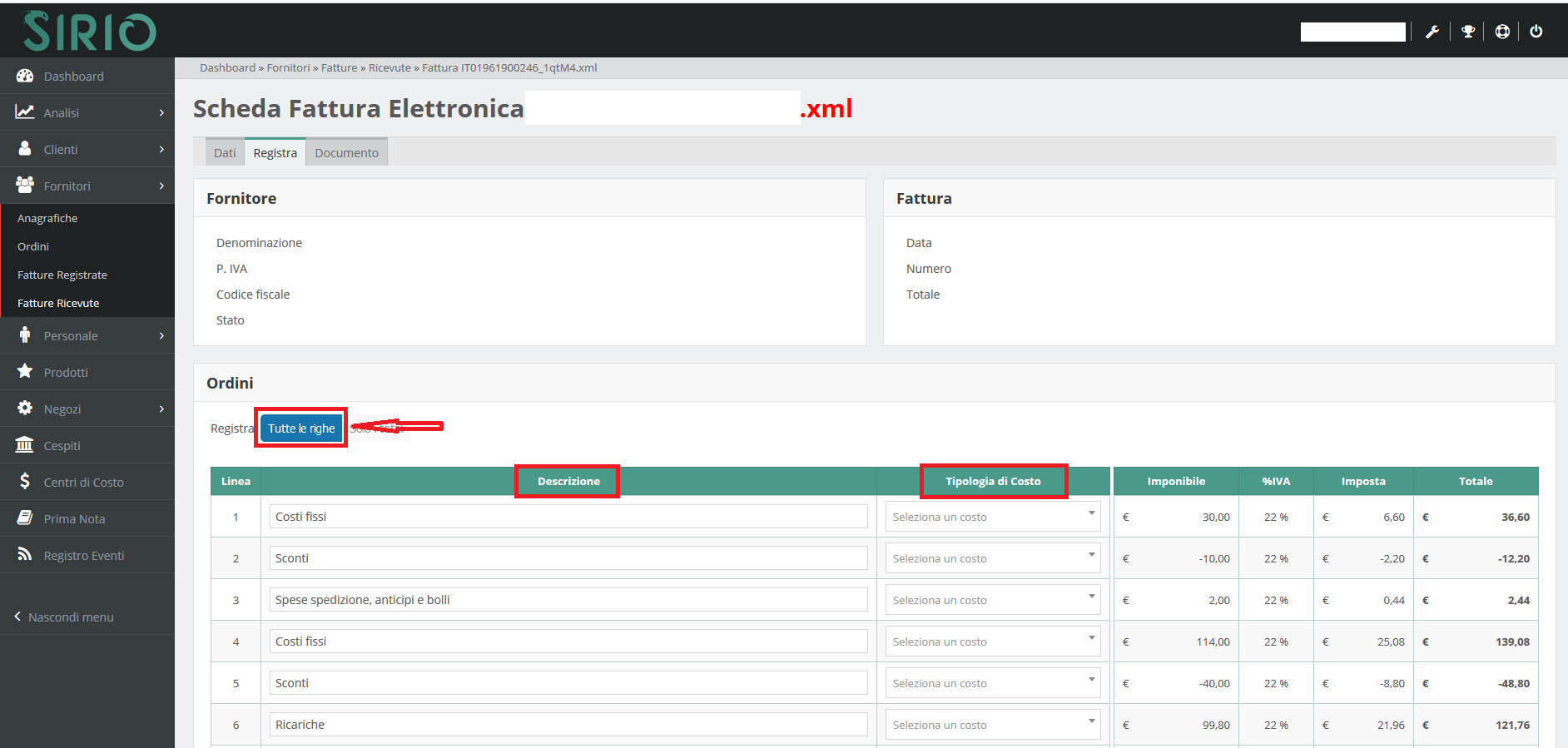This screenshot has height=748, width=1568.
Task: Click the Spese spedizione description field
Action: (568, 600)
